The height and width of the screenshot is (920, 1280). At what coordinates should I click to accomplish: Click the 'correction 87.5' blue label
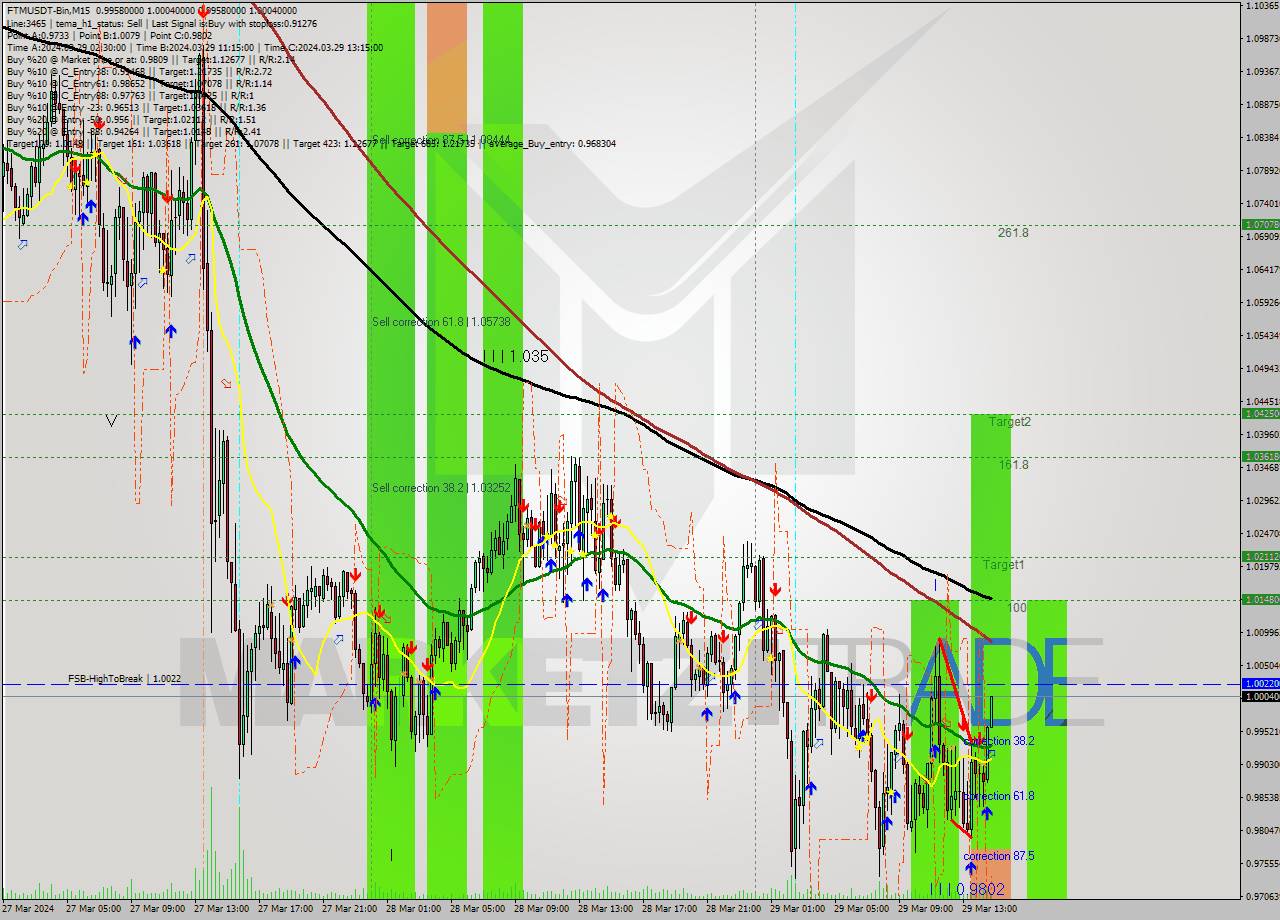click(999, 856)
